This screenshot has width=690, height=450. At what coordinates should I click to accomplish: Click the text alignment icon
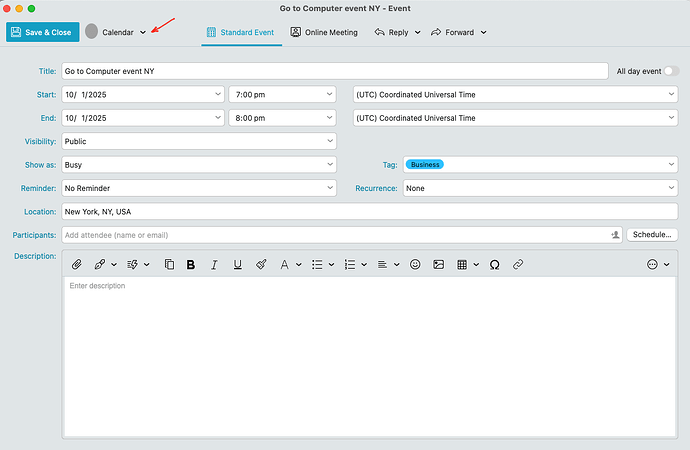coord(382,264)
